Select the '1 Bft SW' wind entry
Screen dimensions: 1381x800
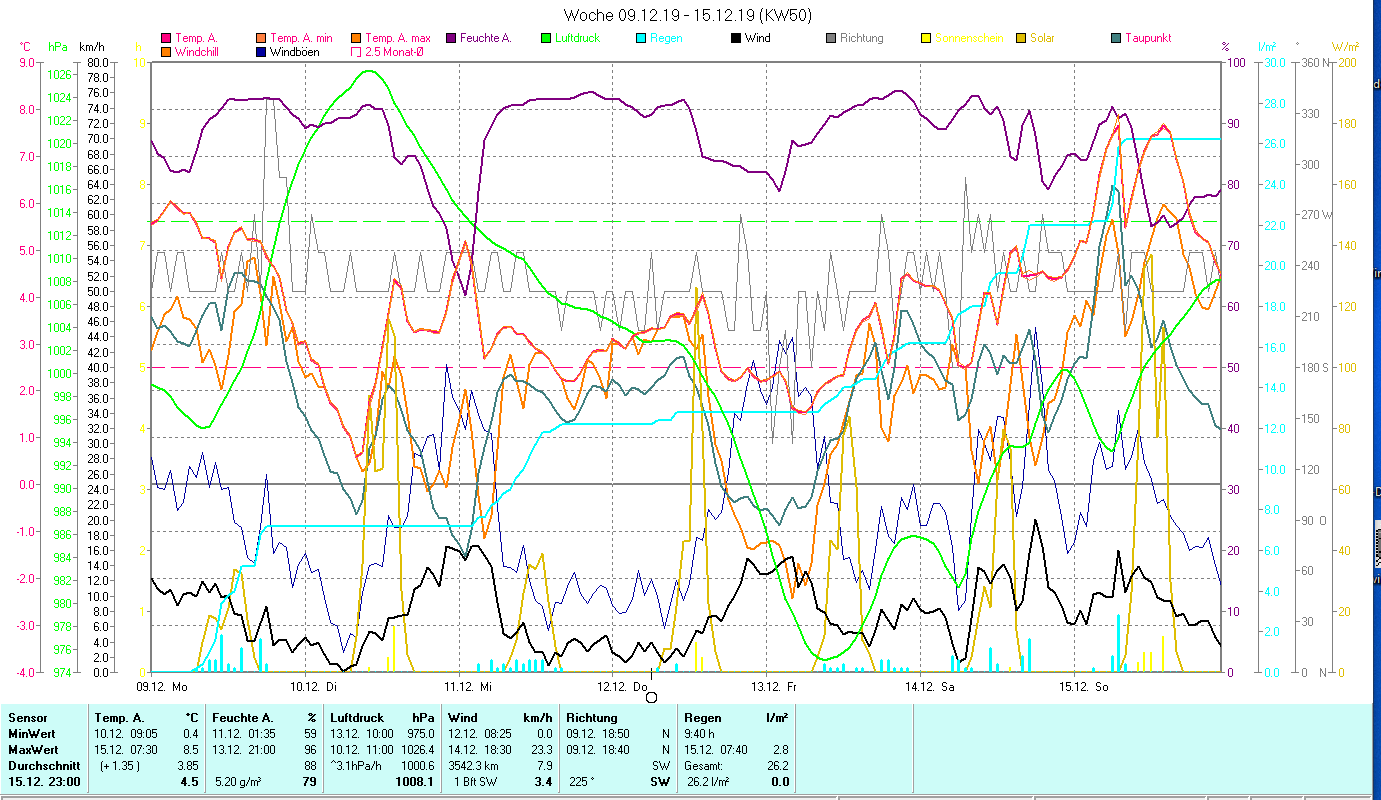click(x=478, y=782)
